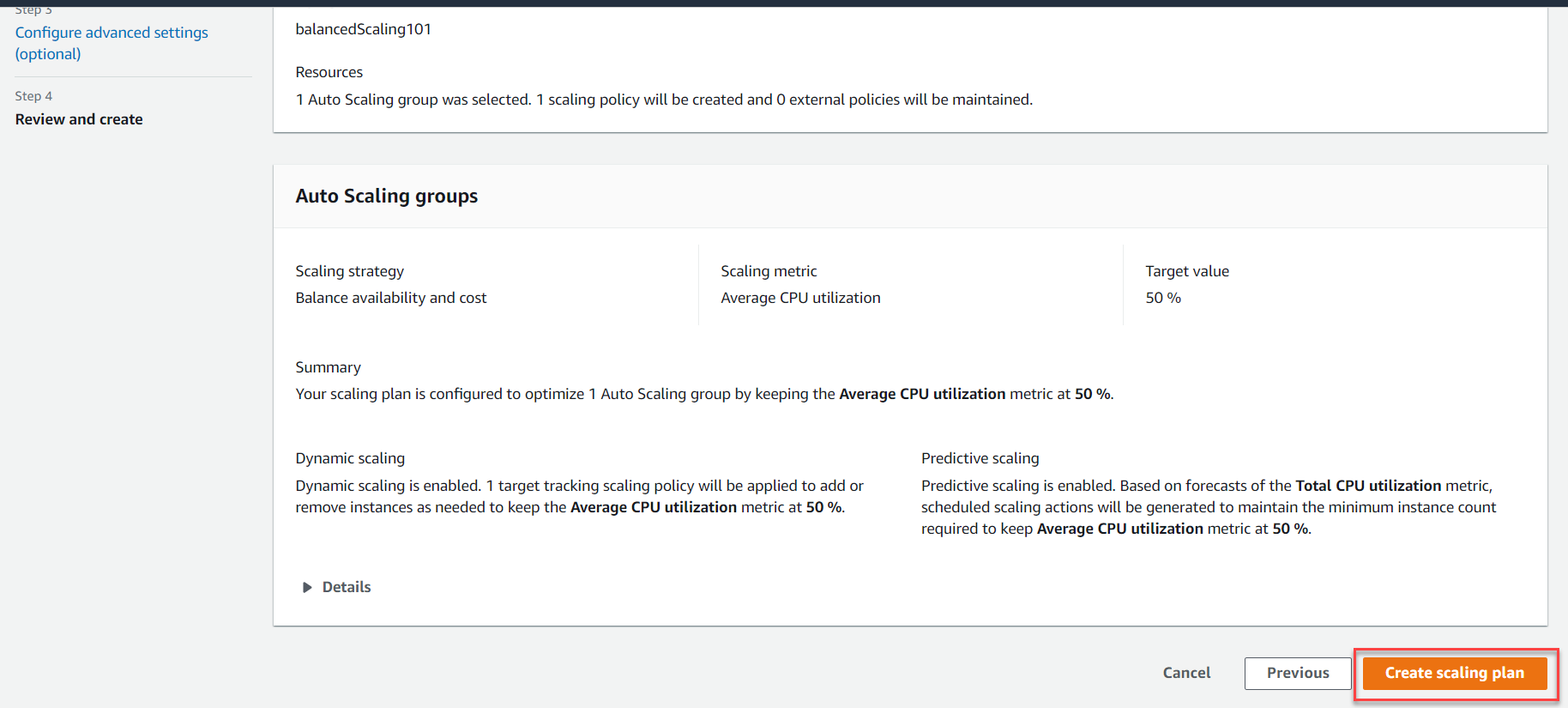This screenshot has width=1568, height=708.
Task: Expand the Details disclosure triangle
Action: (x=307, y=587)
